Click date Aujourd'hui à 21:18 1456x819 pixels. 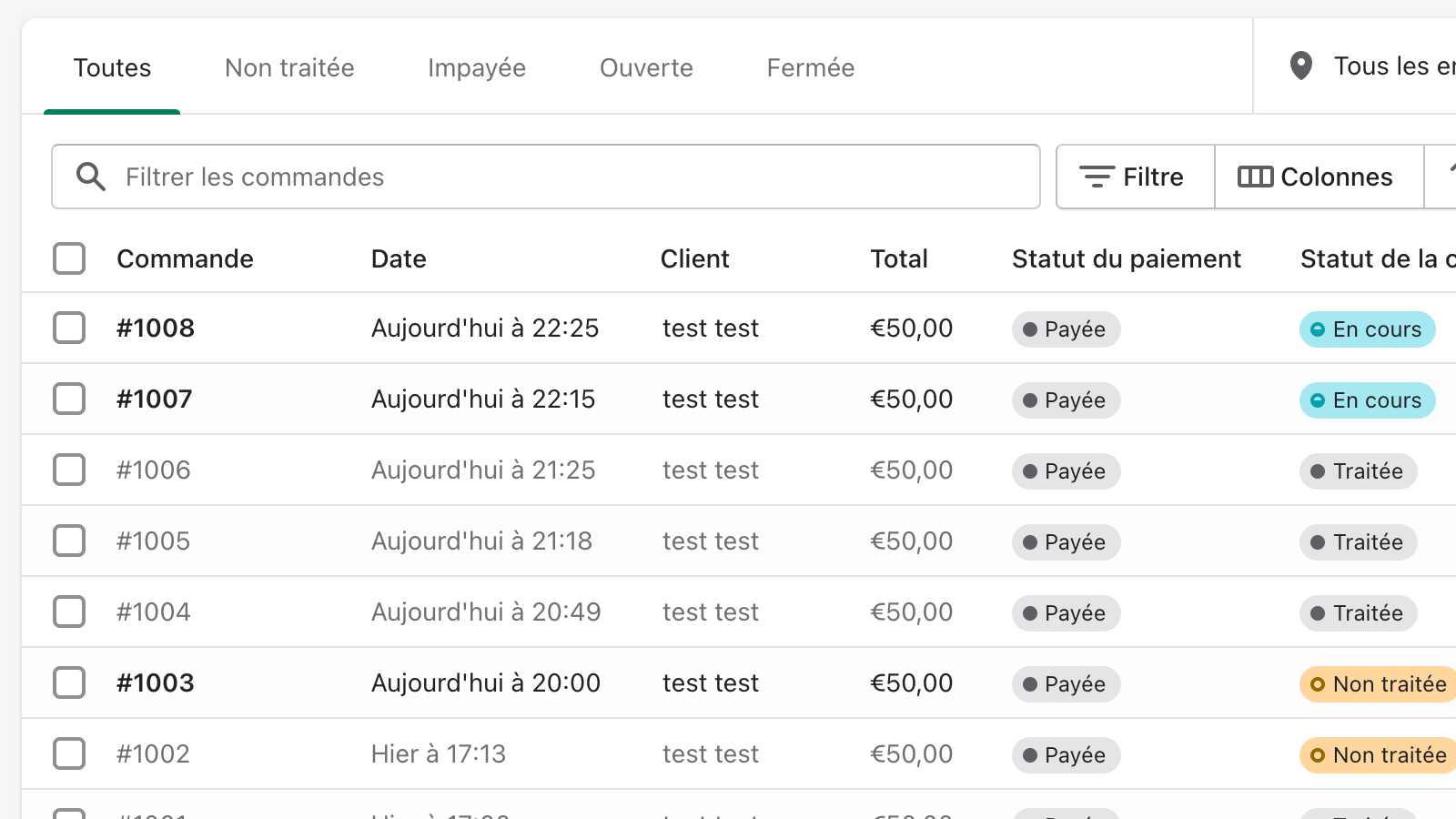(x=481, y=541)
